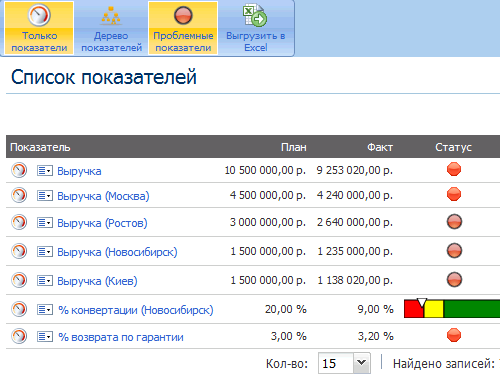Click gauge icon for % возврата по гарантии

(x=19, y=336)
